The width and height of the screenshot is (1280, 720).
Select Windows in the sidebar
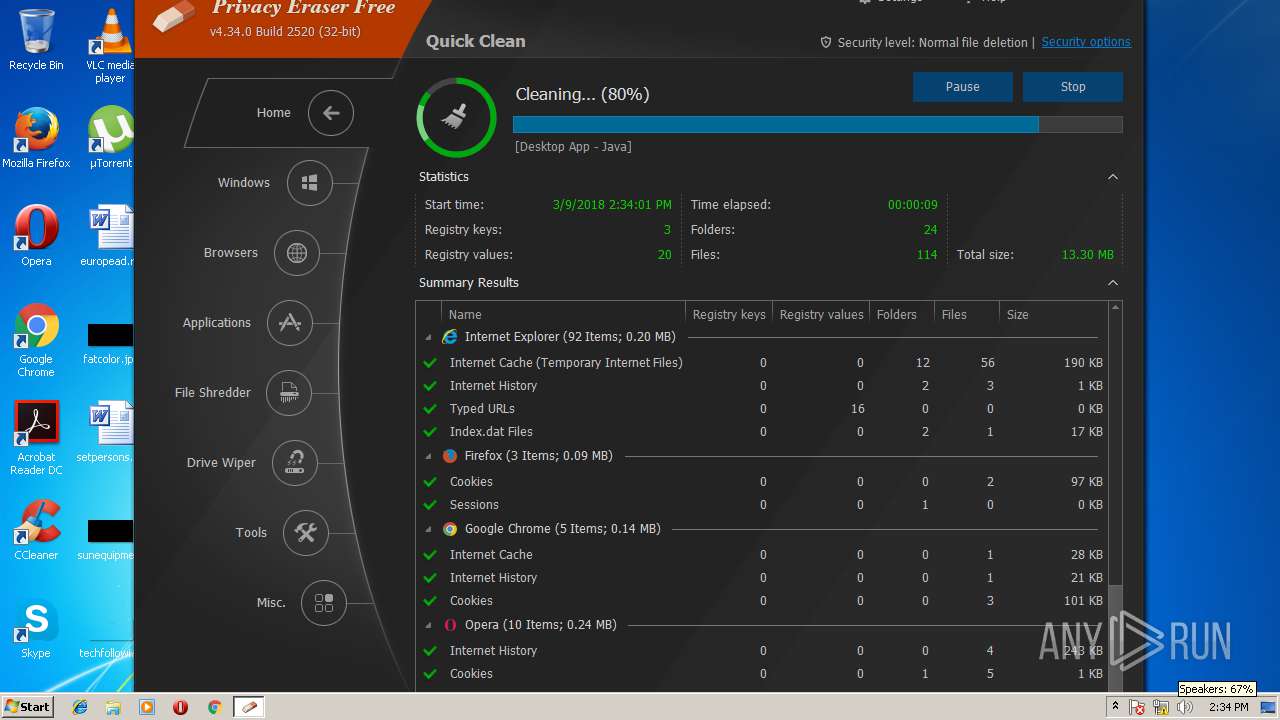pyautogui.click(x=244, y=183)
